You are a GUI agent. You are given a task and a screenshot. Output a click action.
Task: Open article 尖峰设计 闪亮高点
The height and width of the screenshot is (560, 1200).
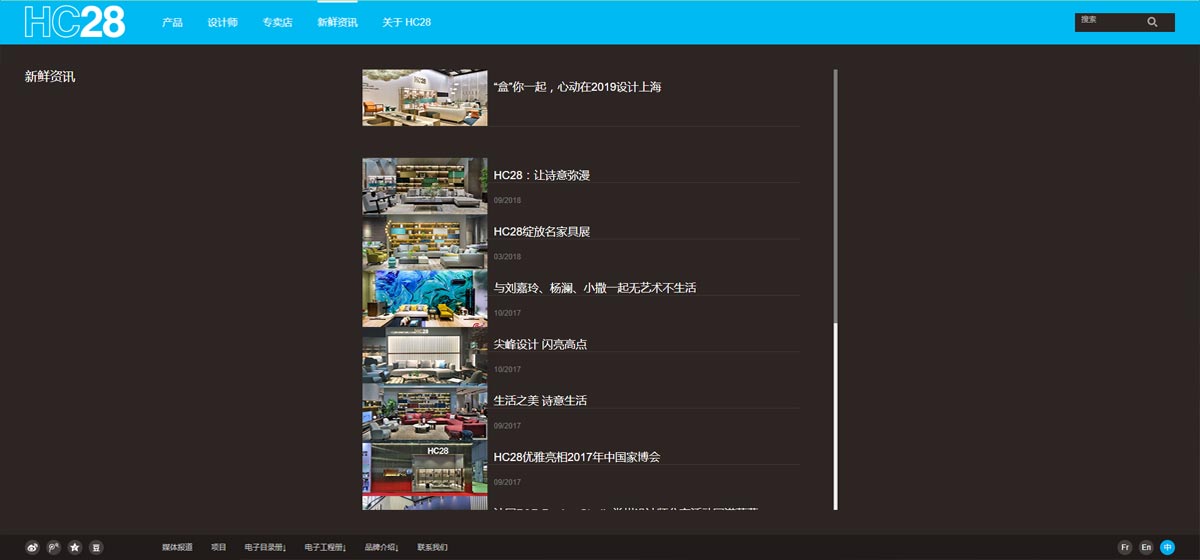(540, 344)
